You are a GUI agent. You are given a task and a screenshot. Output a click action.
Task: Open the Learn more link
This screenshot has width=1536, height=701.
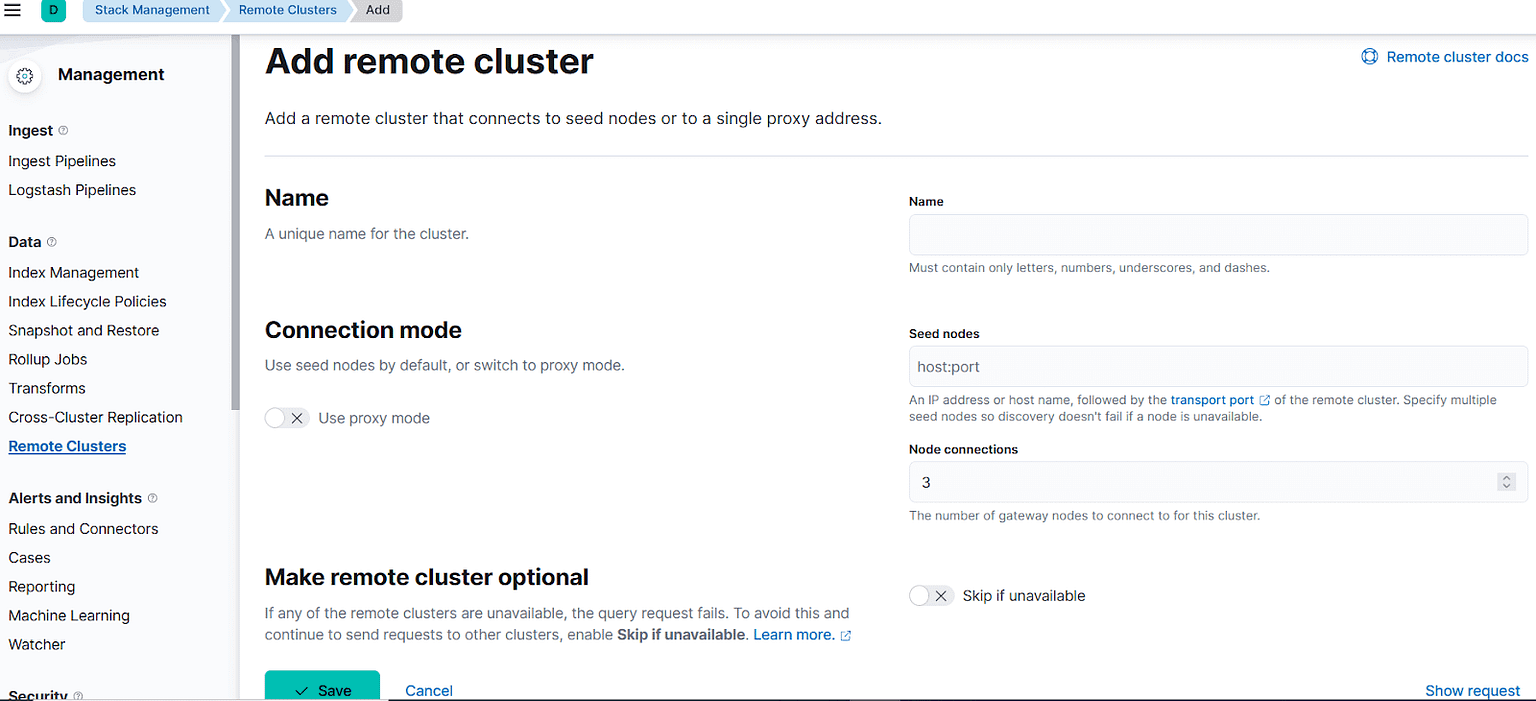coord(794,634)
